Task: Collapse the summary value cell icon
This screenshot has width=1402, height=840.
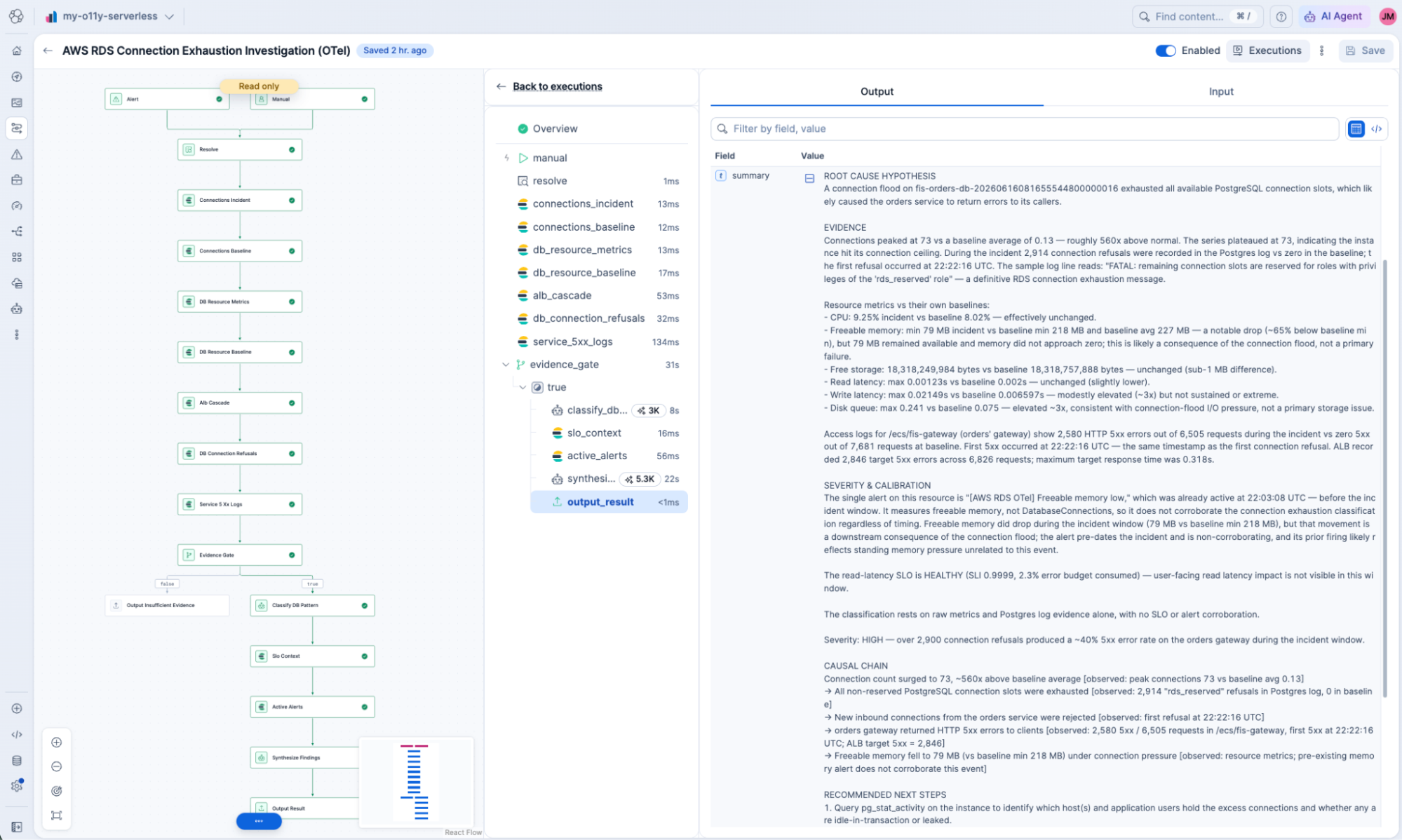Action: (809, 179)
